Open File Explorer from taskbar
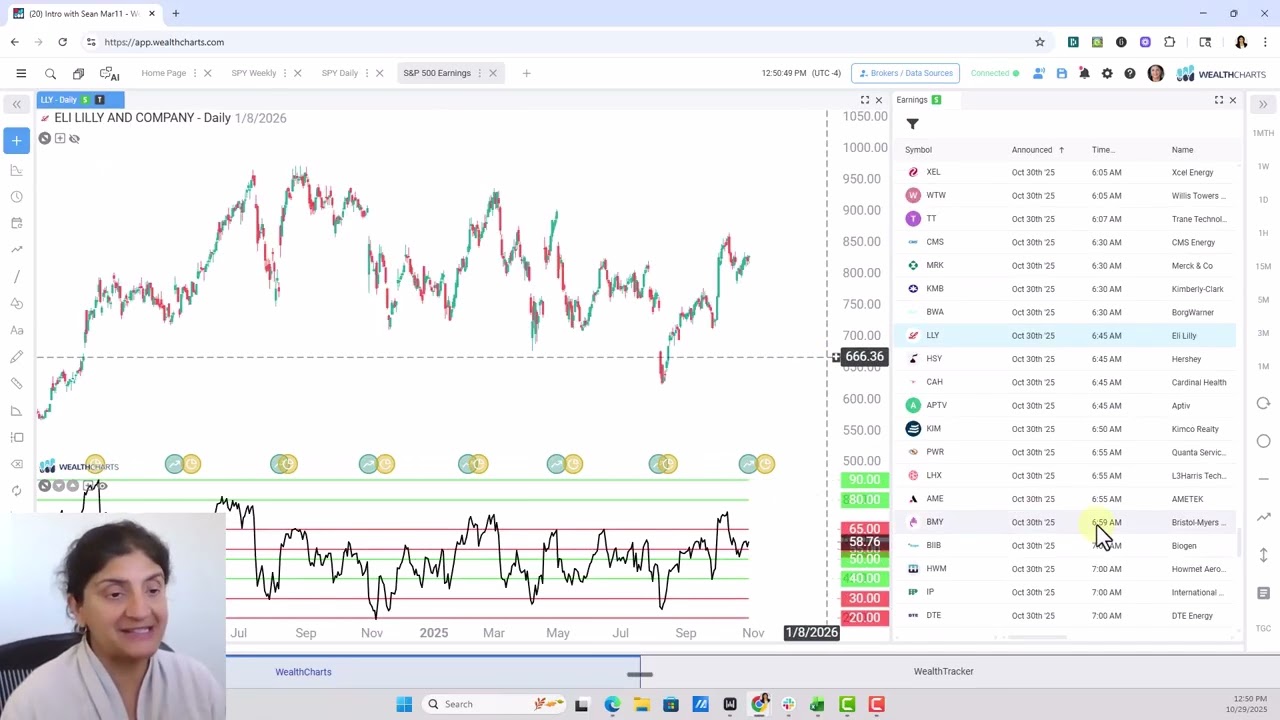Screen dimensions: 1280x720 tap(641, 704)
